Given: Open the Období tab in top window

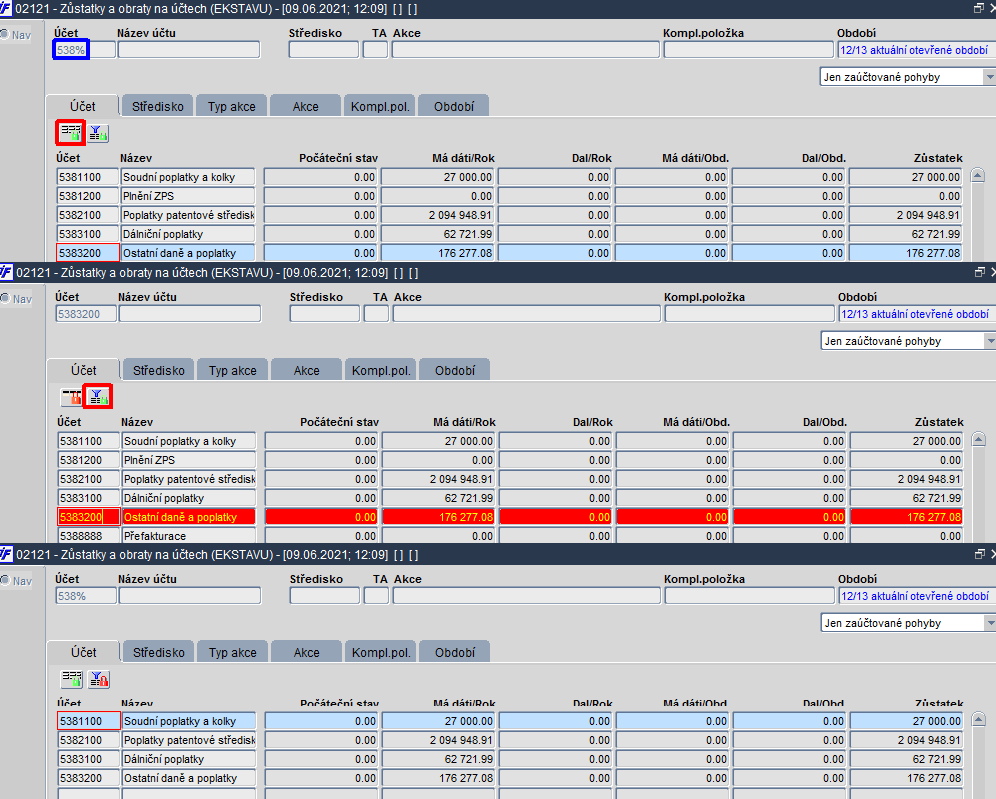Looking at the screenshot, I should [454, 106].
